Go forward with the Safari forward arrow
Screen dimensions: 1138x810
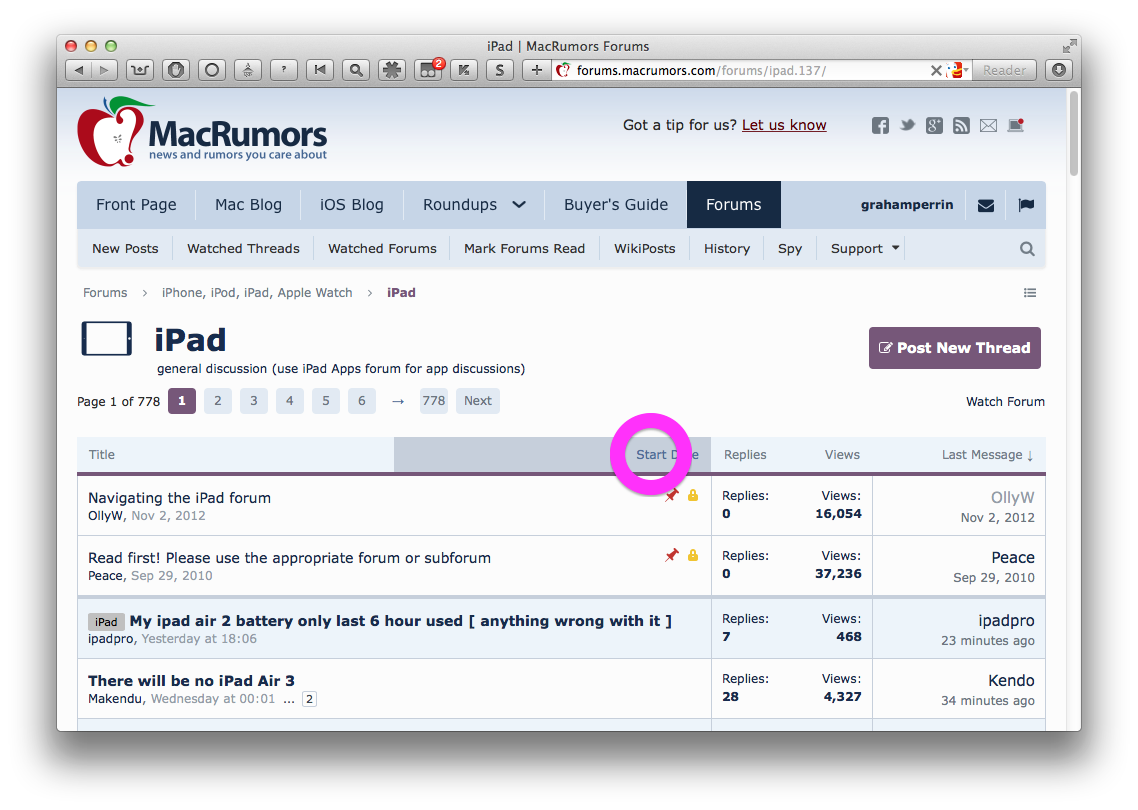(x=104, y=70)
